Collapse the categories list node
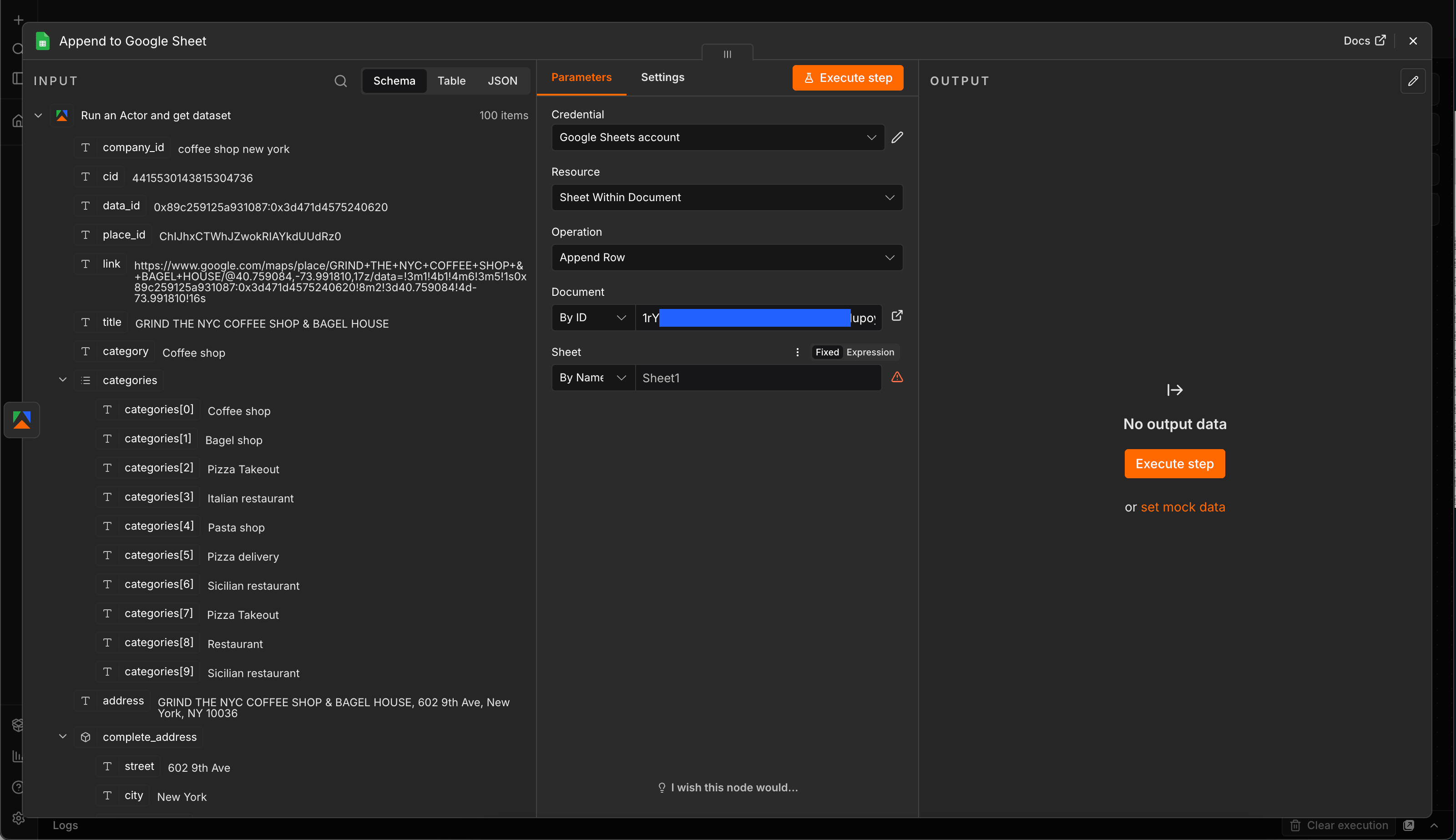Screen dimensions: 1456x840 point(63,380)
